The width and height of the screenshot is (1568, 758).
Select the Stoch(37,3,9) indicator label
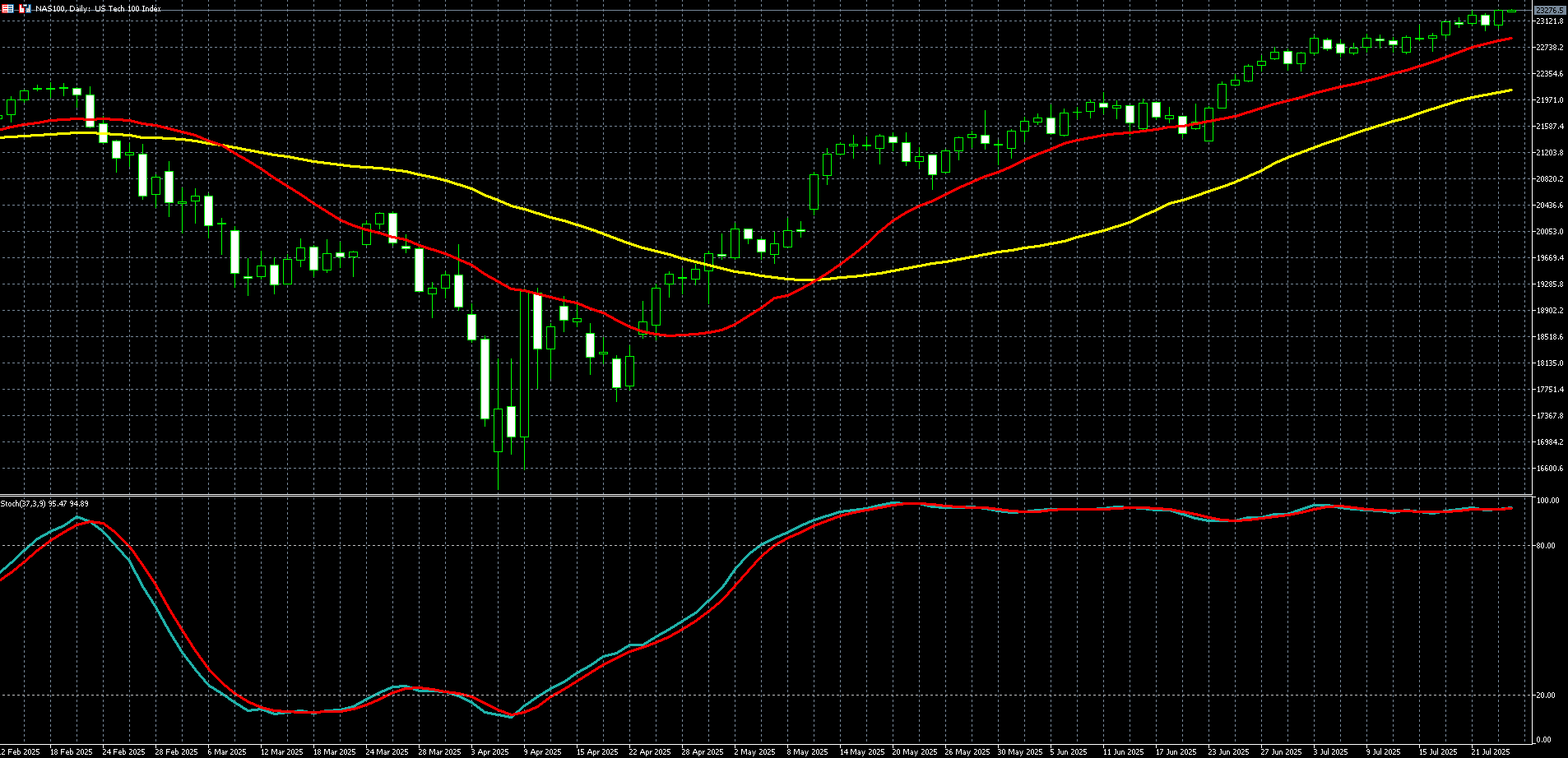(44, 503)
